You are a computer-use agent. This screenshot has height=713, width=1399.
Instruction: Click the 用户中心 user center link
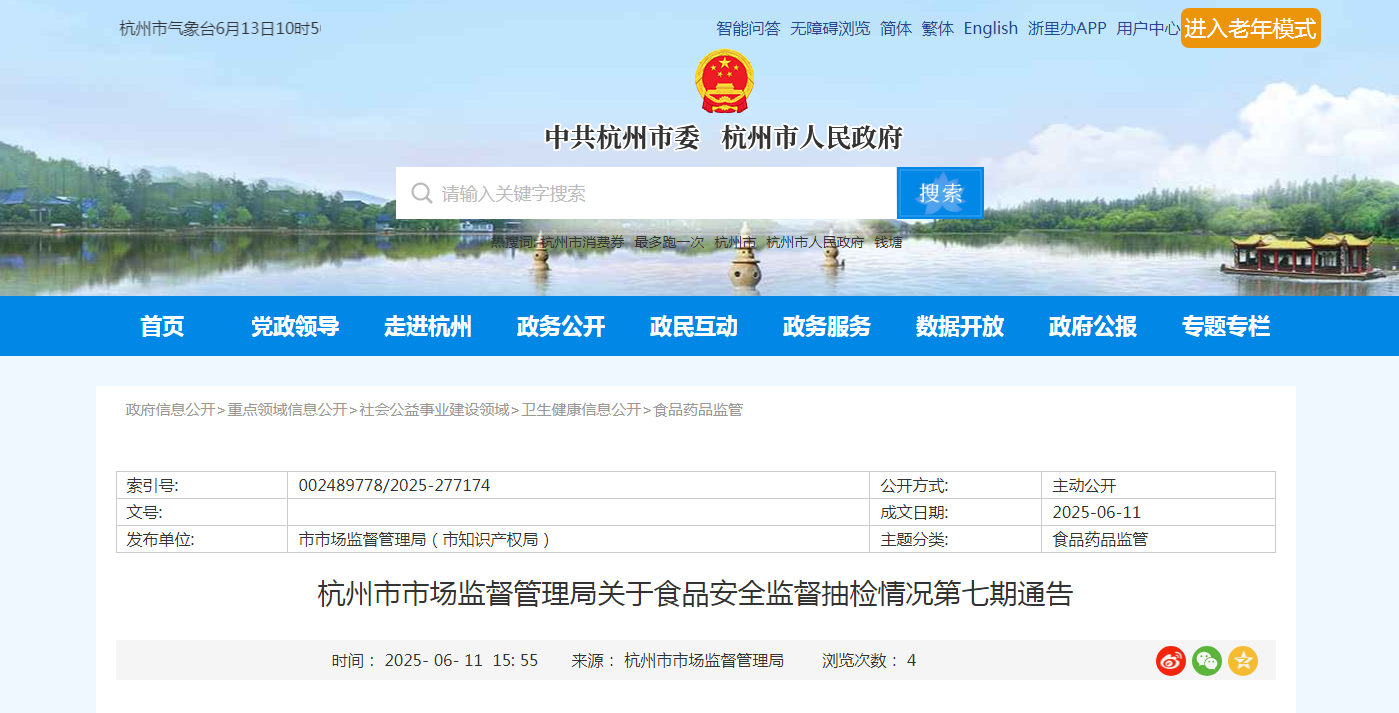click(1148, 29)
